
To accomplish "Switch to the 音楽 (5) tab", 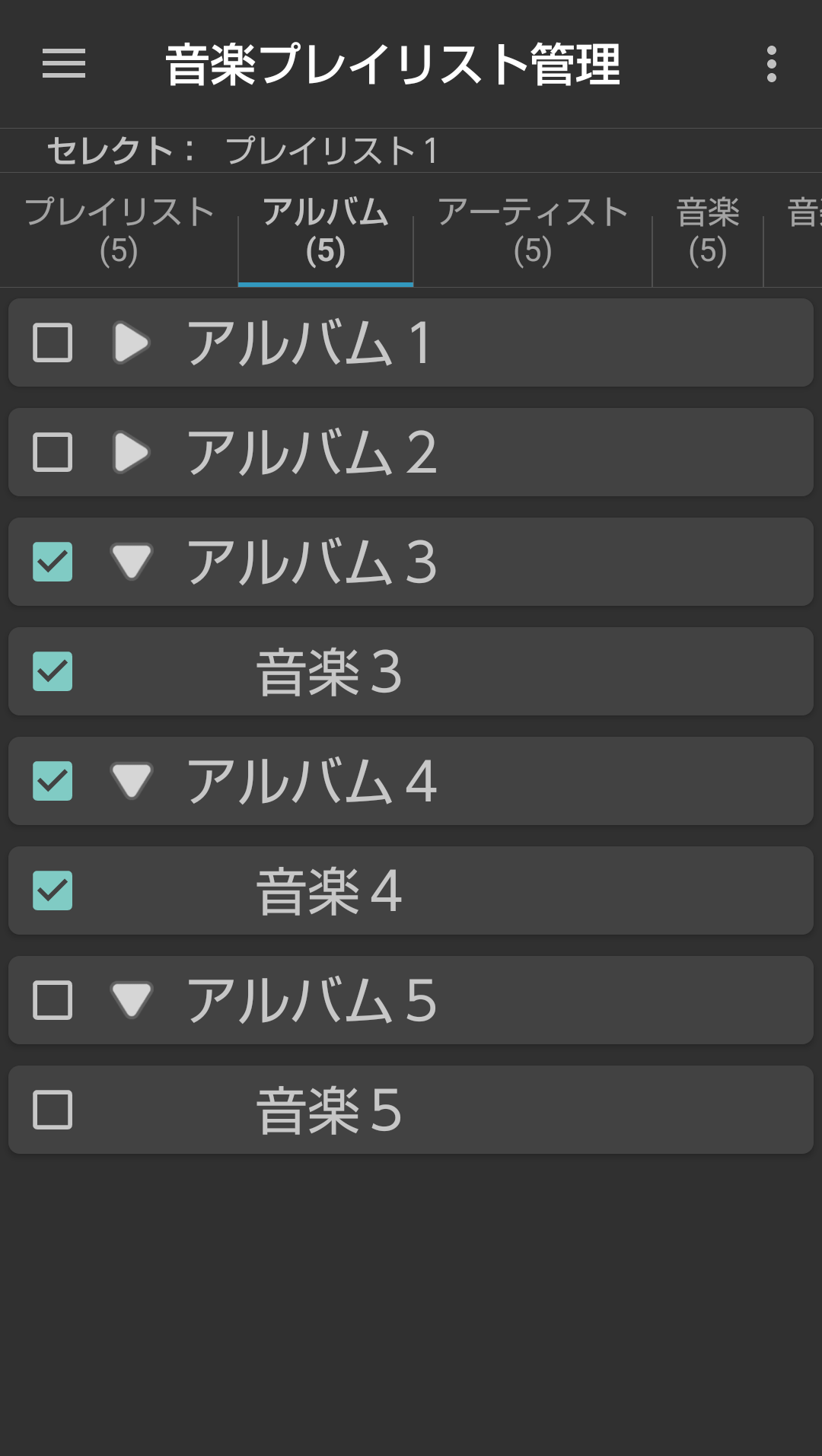I will (708, 231).
